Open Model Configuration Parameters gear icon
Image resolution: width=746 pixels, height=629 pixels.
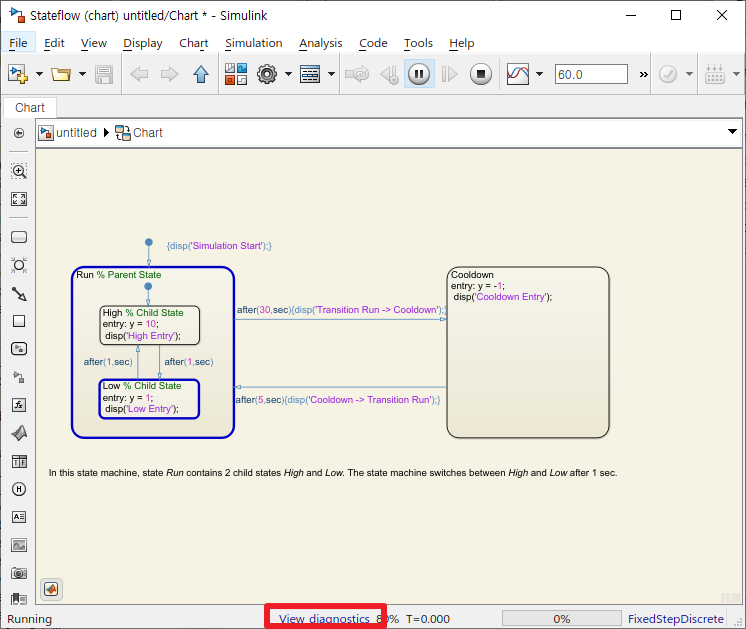267,74
